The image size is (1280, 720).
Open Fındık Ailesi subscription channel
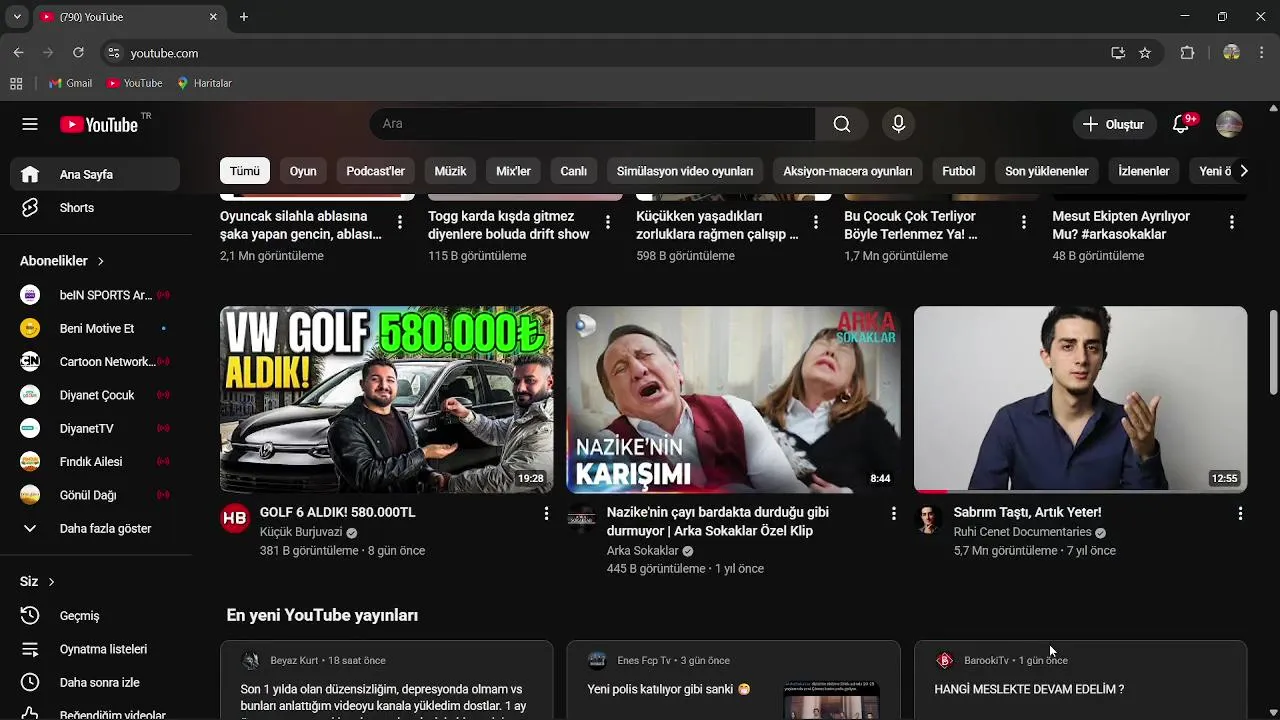click(96, 462)
